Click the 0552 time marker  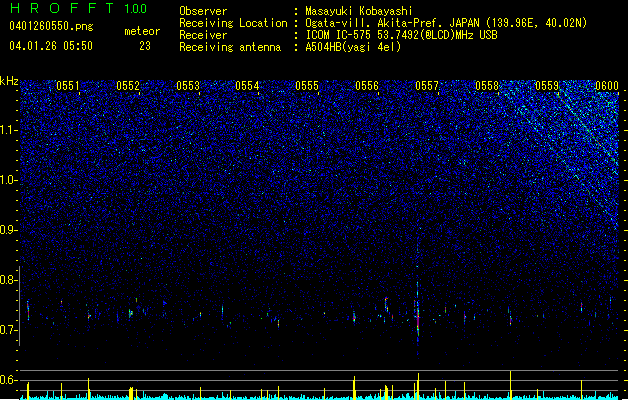coord(128,86)
